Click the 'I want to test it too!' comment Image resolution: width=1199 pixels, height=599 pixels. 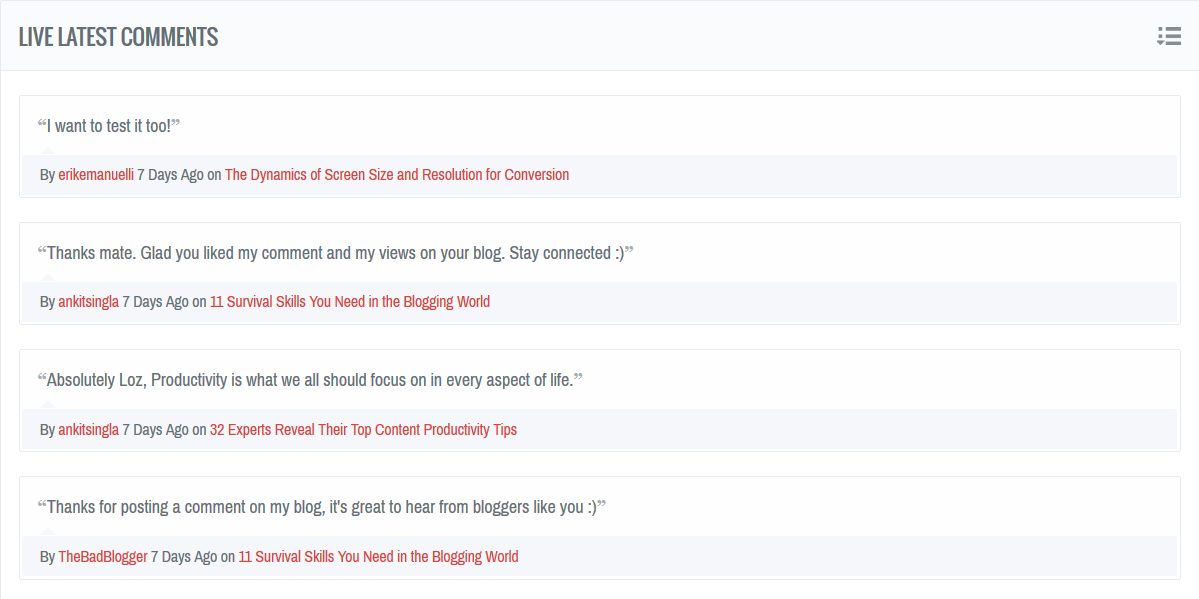[x=108, y=126]
